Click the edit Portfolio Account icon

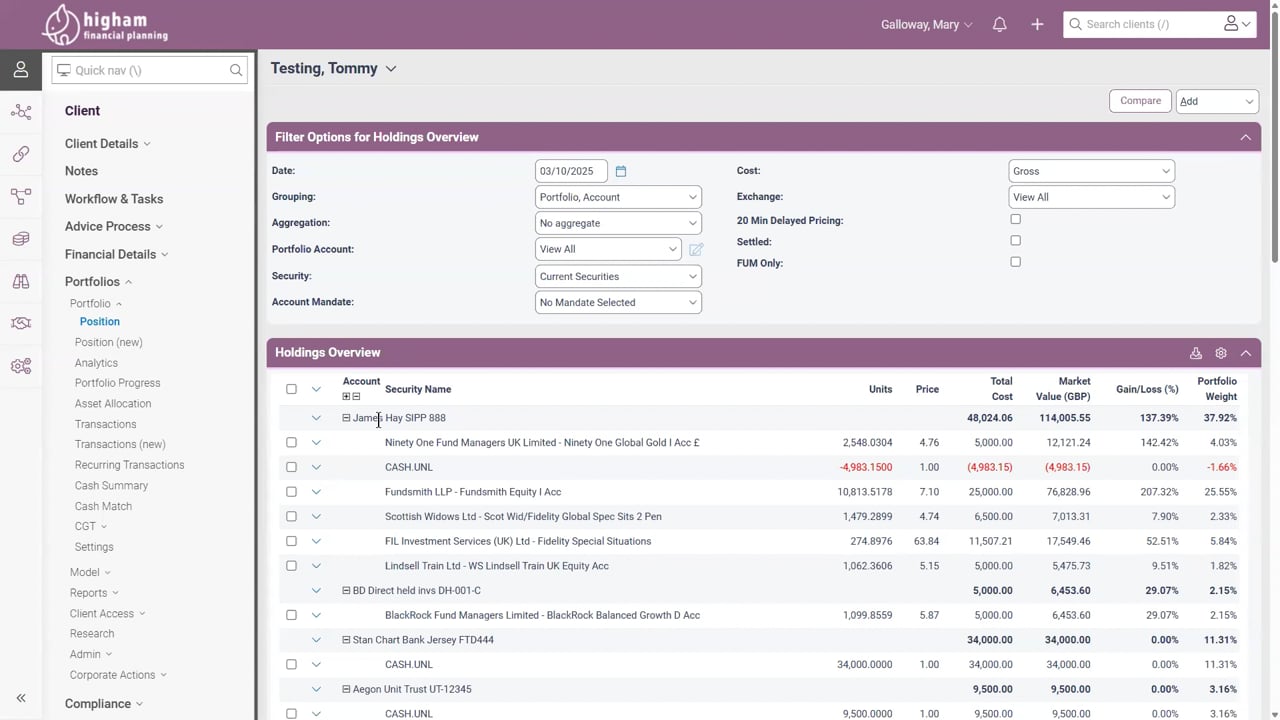click(x=696, y=249)
